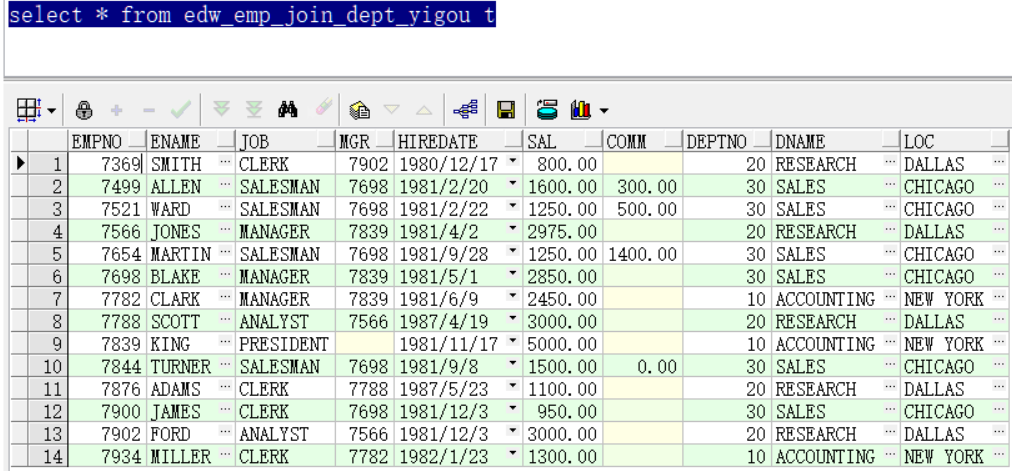The image size is (1012, 471).
Task: Click the floppy disk save icon
Action: [x=506, y=110]
